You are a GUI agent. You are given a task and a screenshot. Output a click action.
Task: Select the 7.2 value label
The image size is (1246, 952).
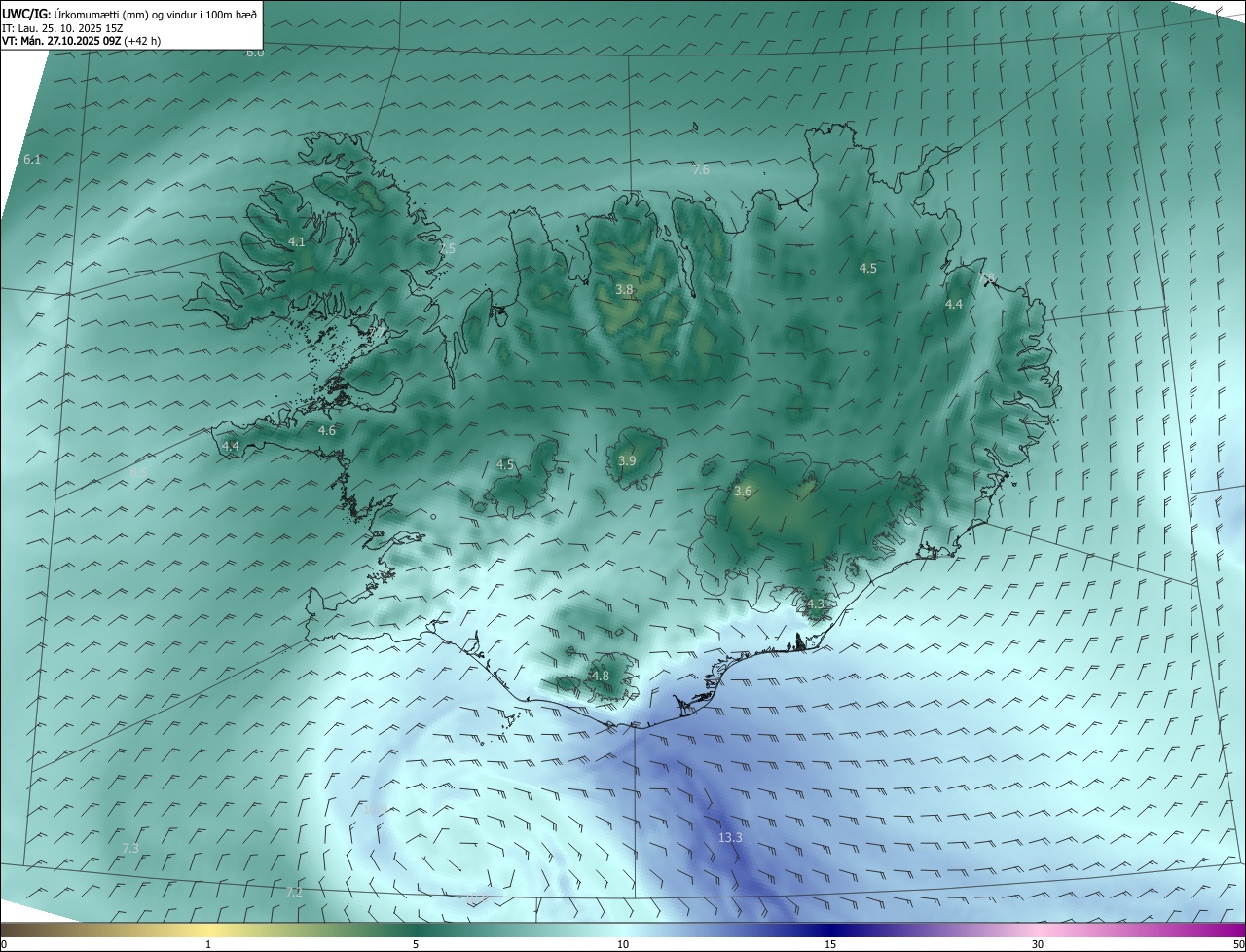click(x=294, y=892)
